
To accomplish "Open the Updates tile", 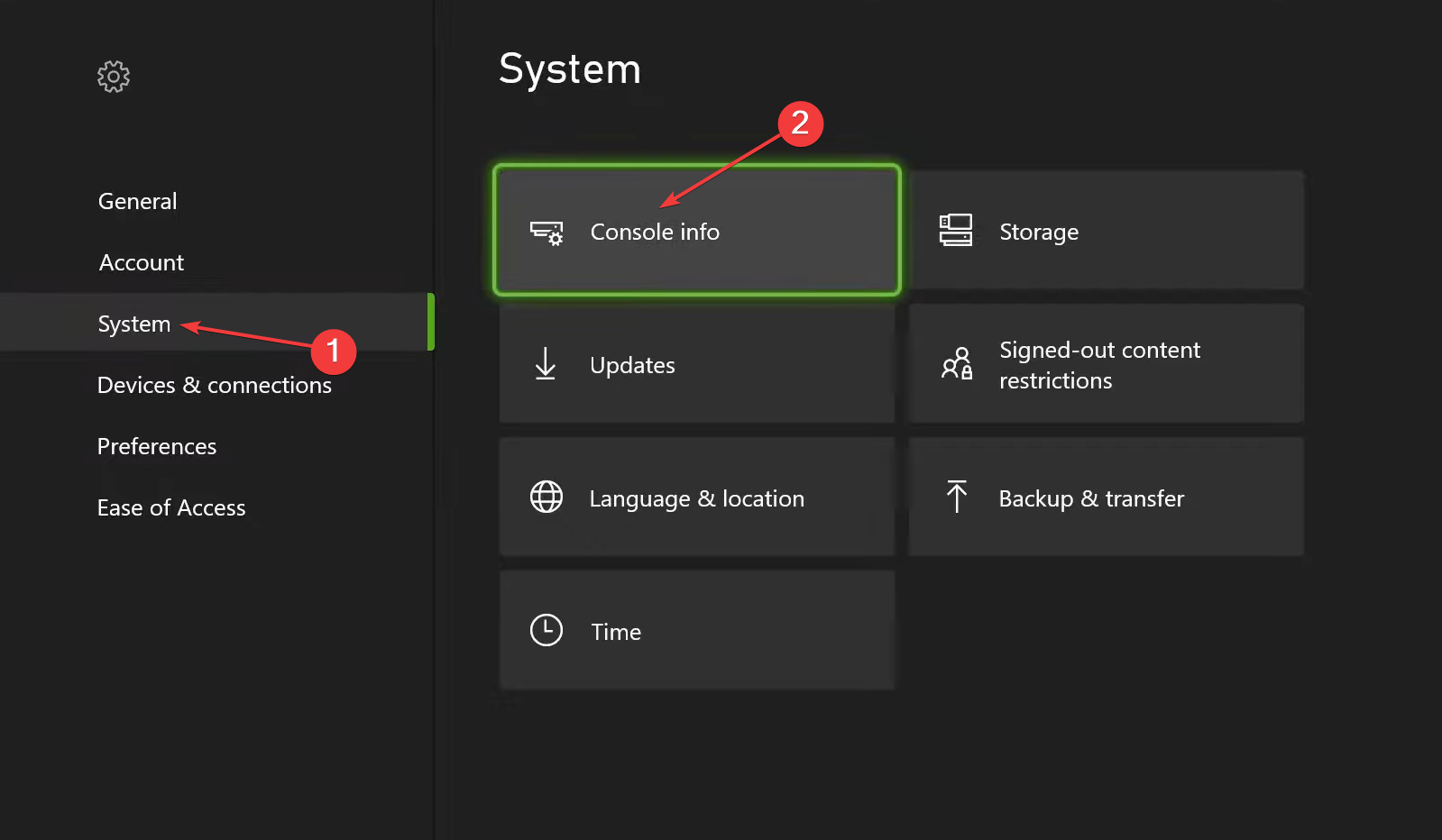I will pos(697,363).
